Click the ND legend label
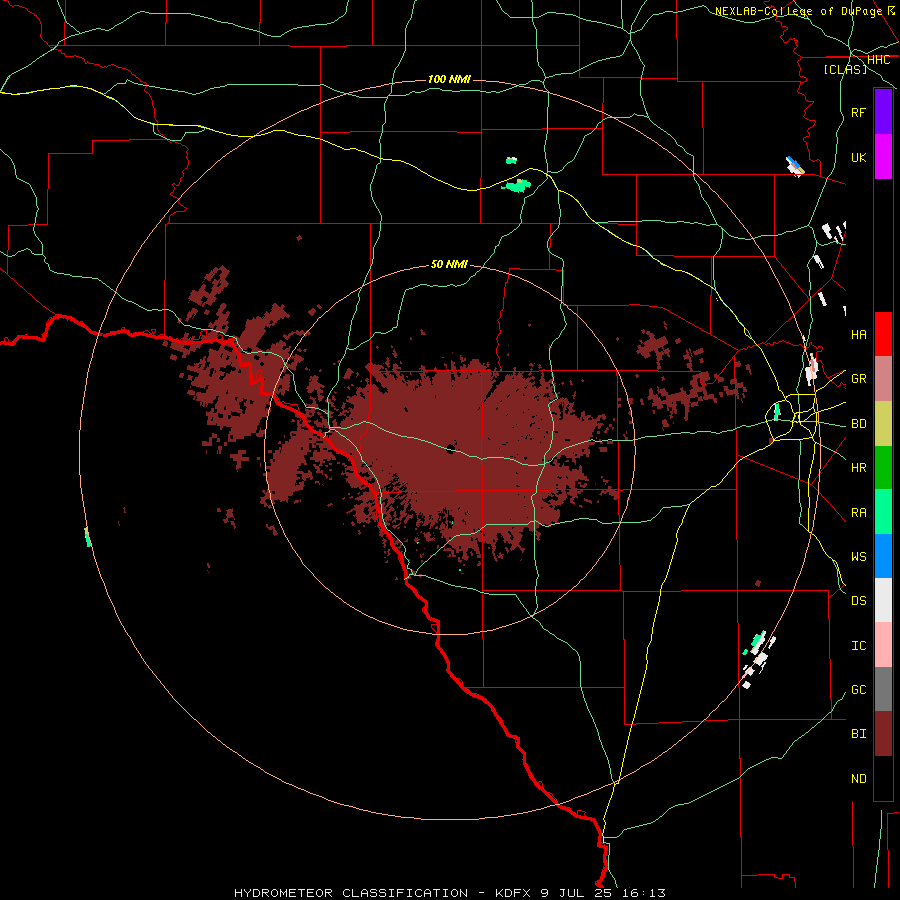 coord(858,778)
